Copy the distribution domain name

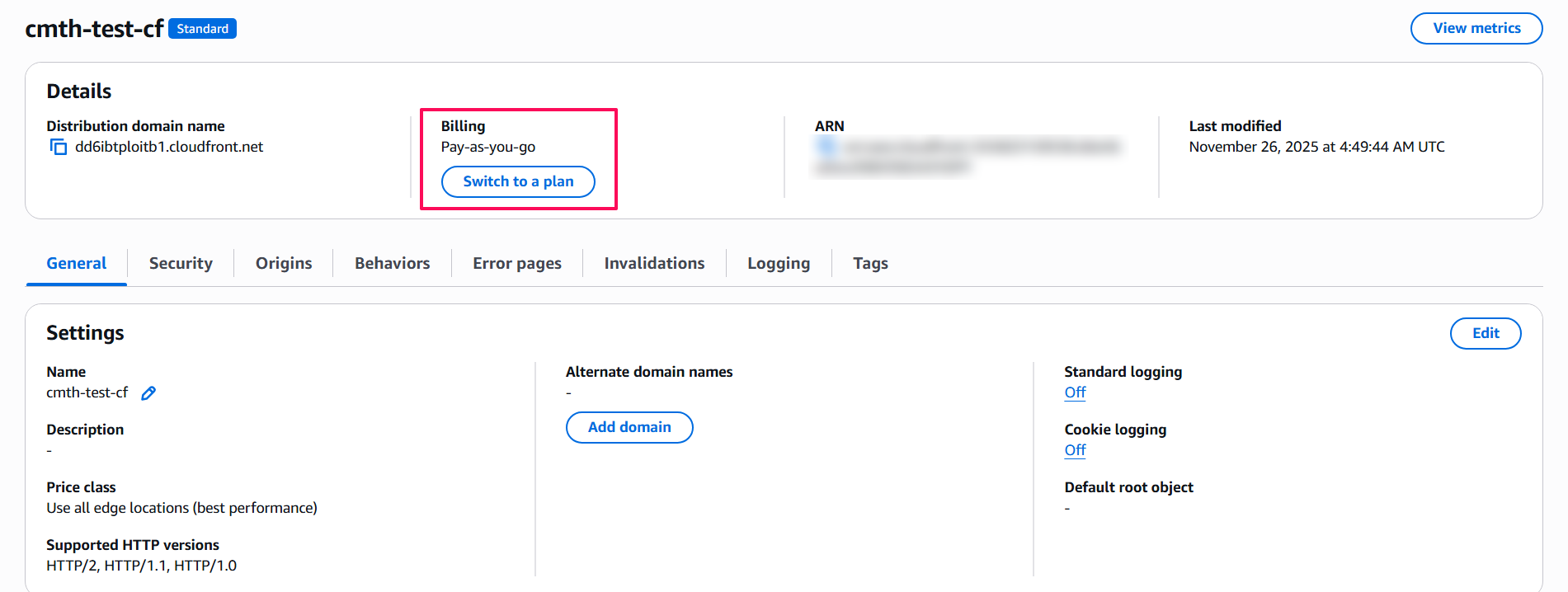click(59, 147)
